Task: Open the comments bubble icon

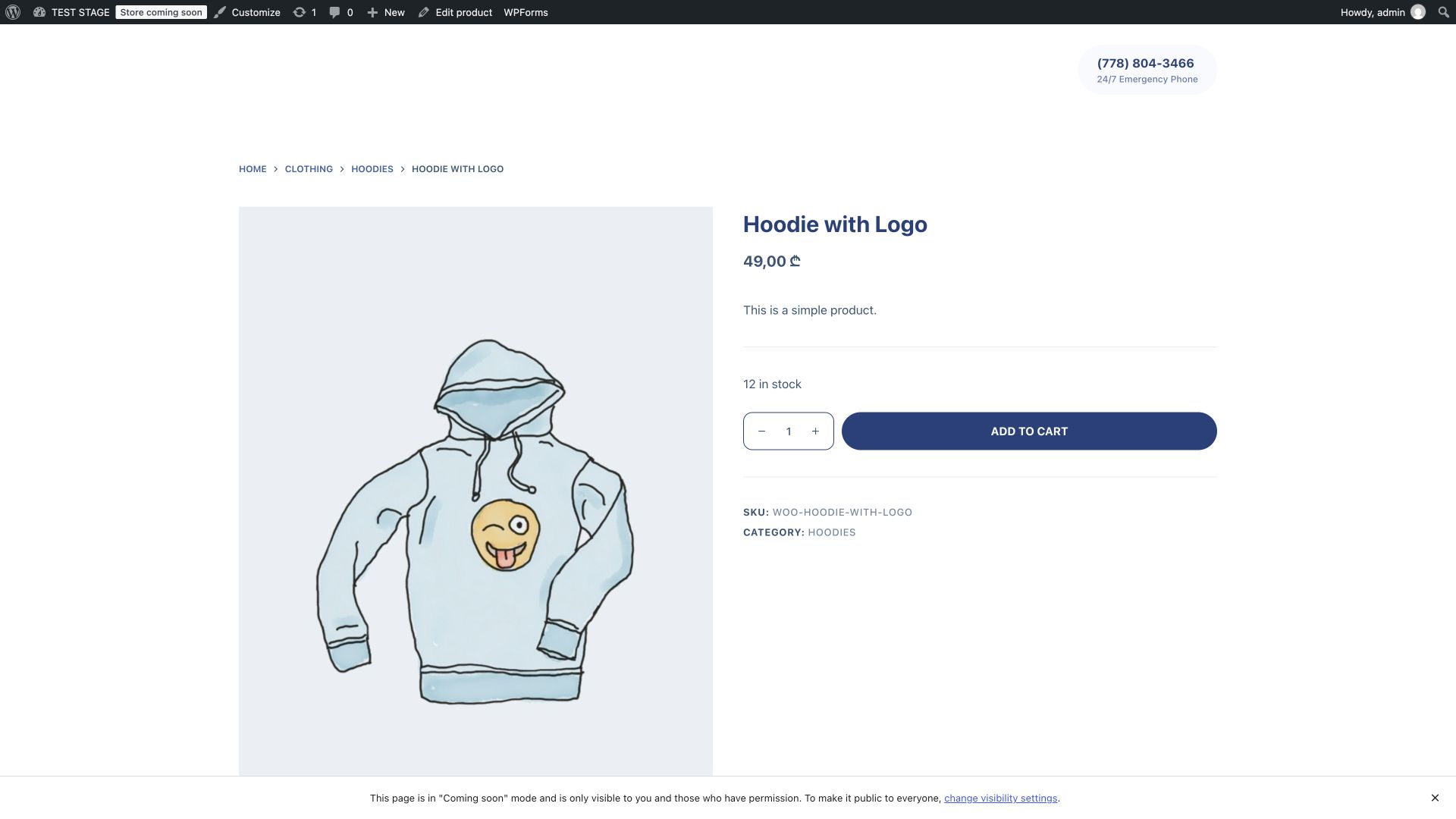Action: pyautogui.click(x=340, y=12)
